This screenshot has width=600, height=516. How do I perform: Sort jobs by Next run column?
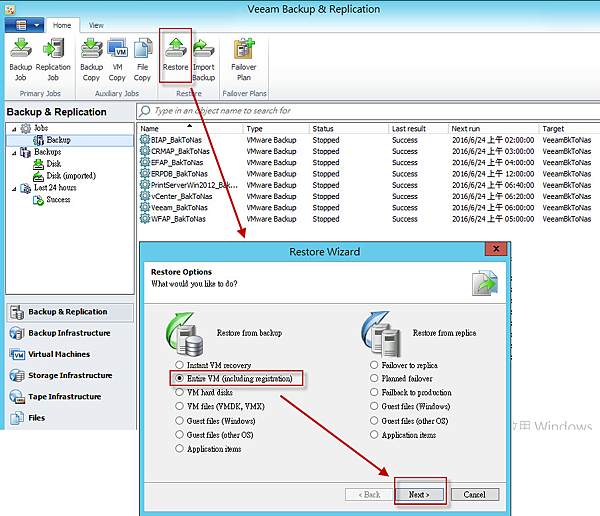click(x=494, y=129)
